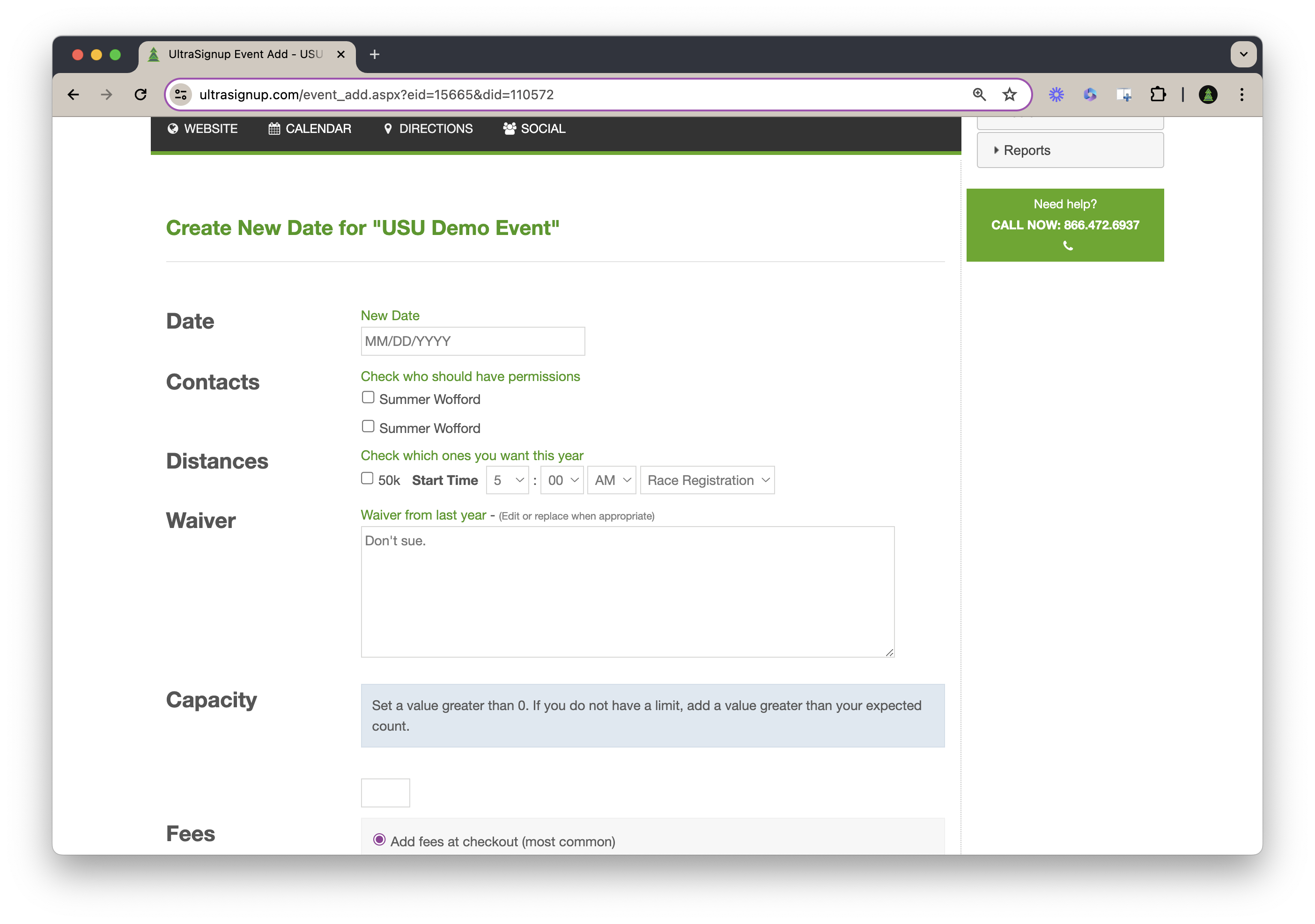This screenshot has width=1315, height=924.
Task: Open the AM/PM dropdown
Action: click(x=612, y=480)
